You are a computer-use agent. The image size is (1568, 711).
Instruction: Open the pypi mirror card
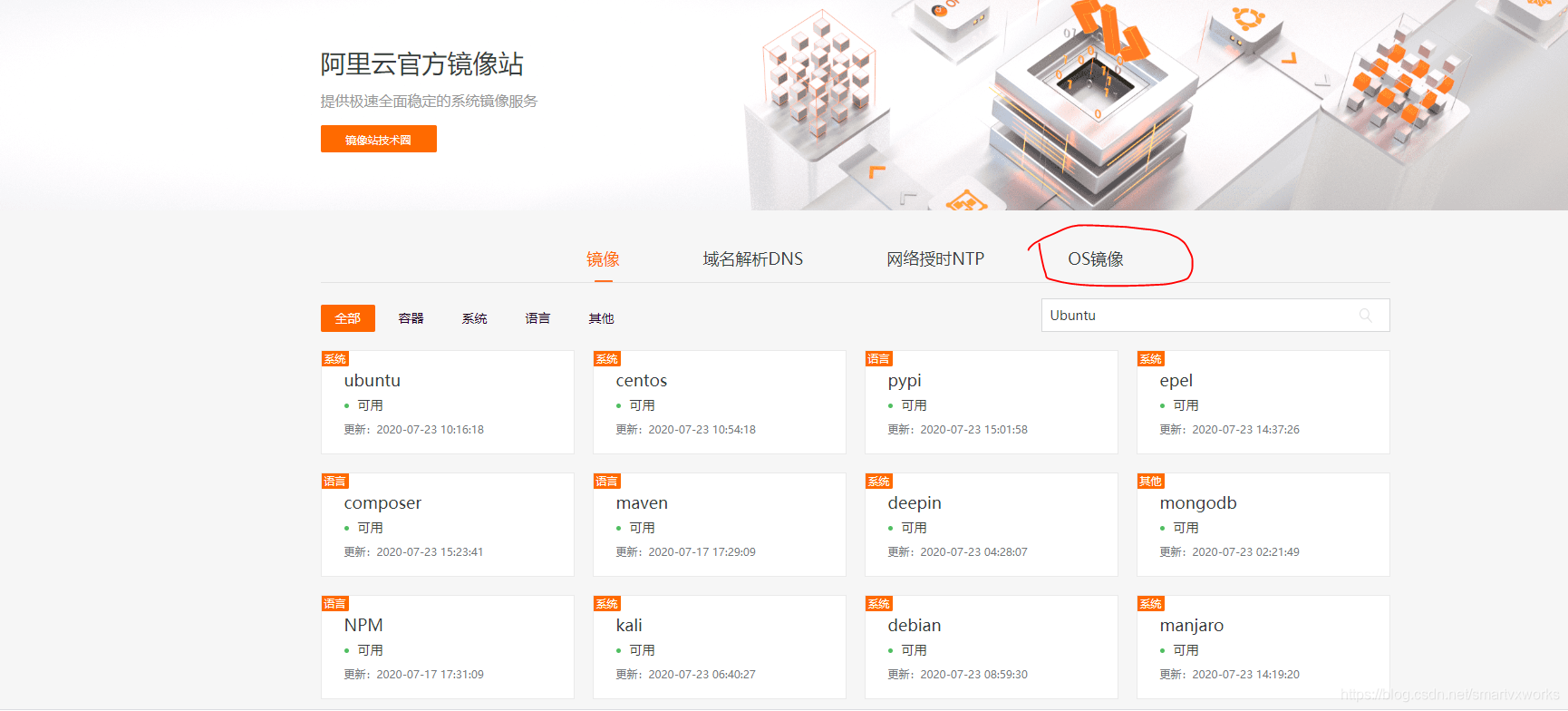pos(992,402)
